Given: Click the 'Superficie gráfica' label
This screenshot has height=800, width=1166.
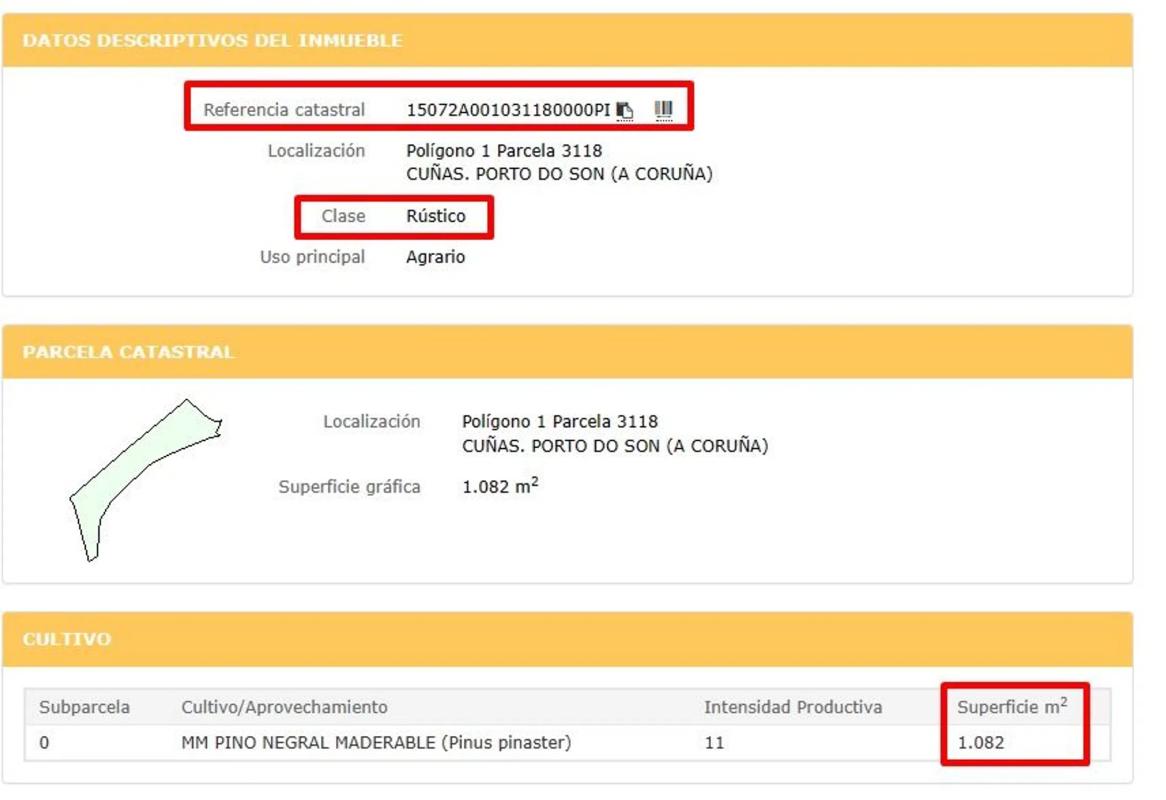Looking at the screenshot, I should [x=349, y=487].
